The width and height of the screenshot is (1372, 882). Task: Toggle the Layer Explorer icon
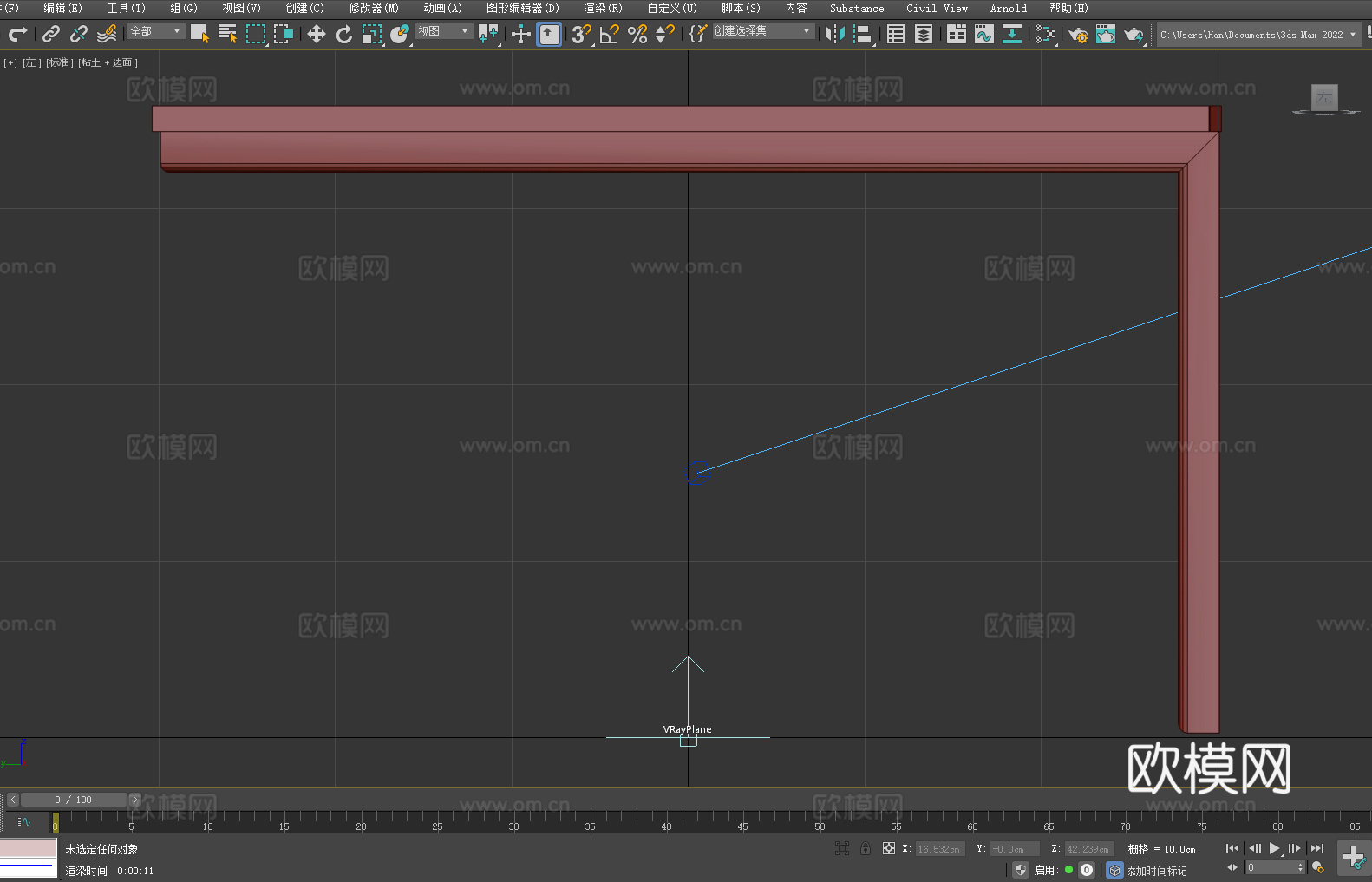coord(924,34)
